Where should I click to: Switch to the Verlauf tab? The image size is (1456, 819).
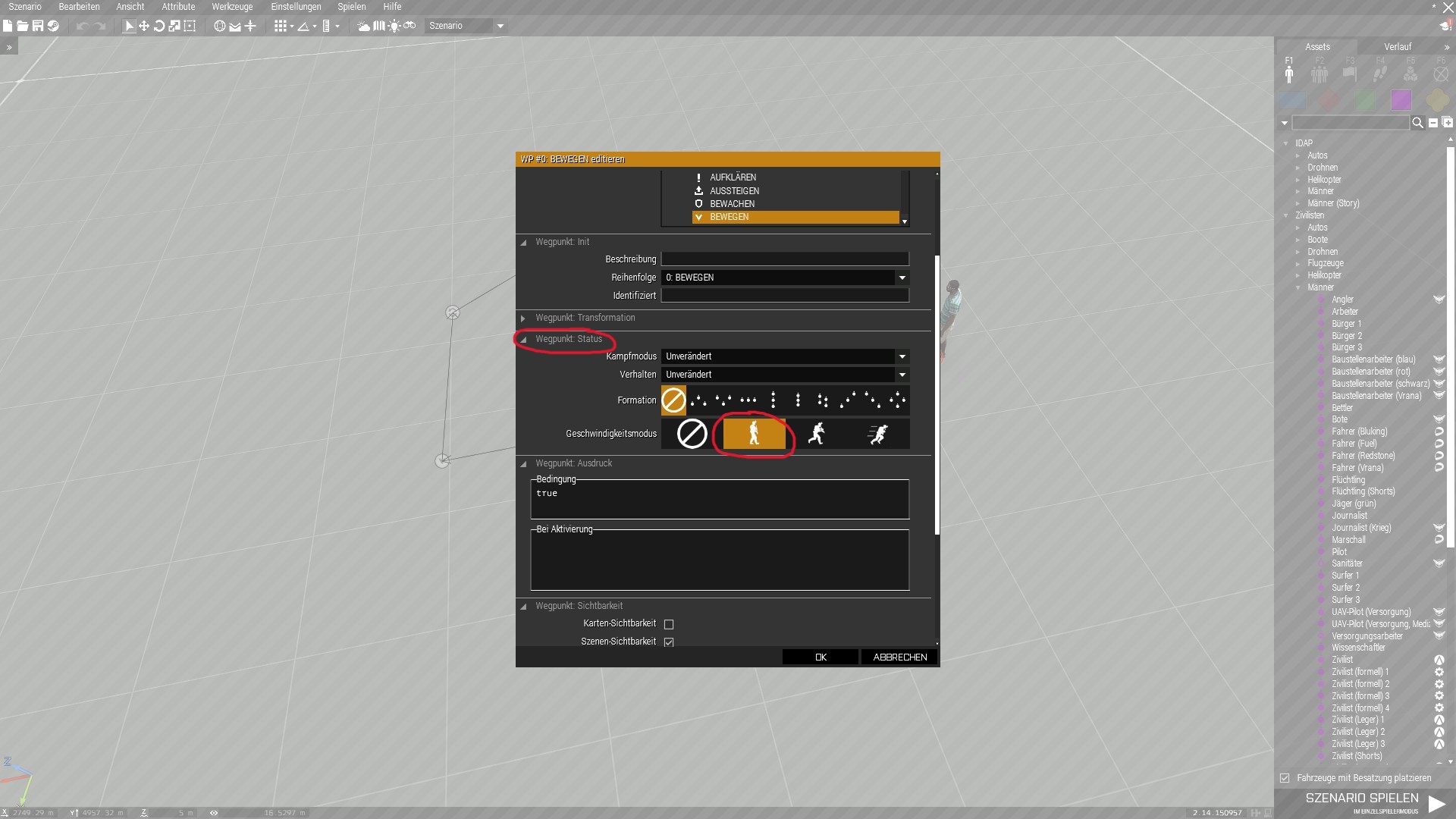pyautogui.click(x=1398, y=47)
